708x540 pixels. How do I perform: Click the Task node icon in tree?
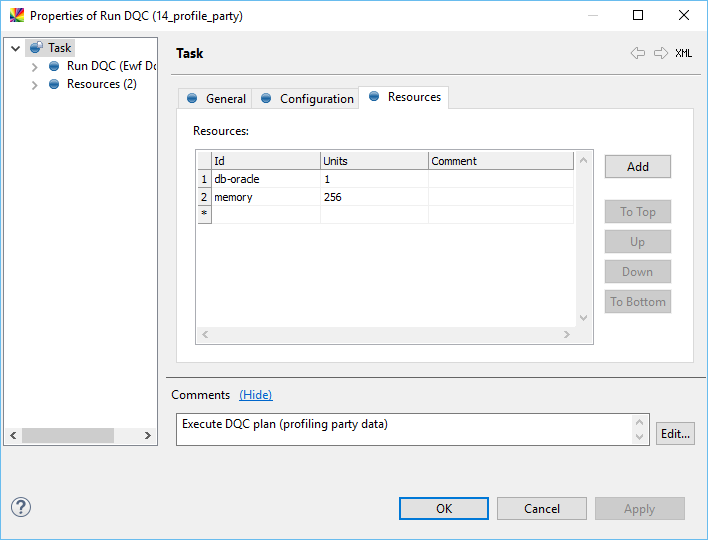36,48
